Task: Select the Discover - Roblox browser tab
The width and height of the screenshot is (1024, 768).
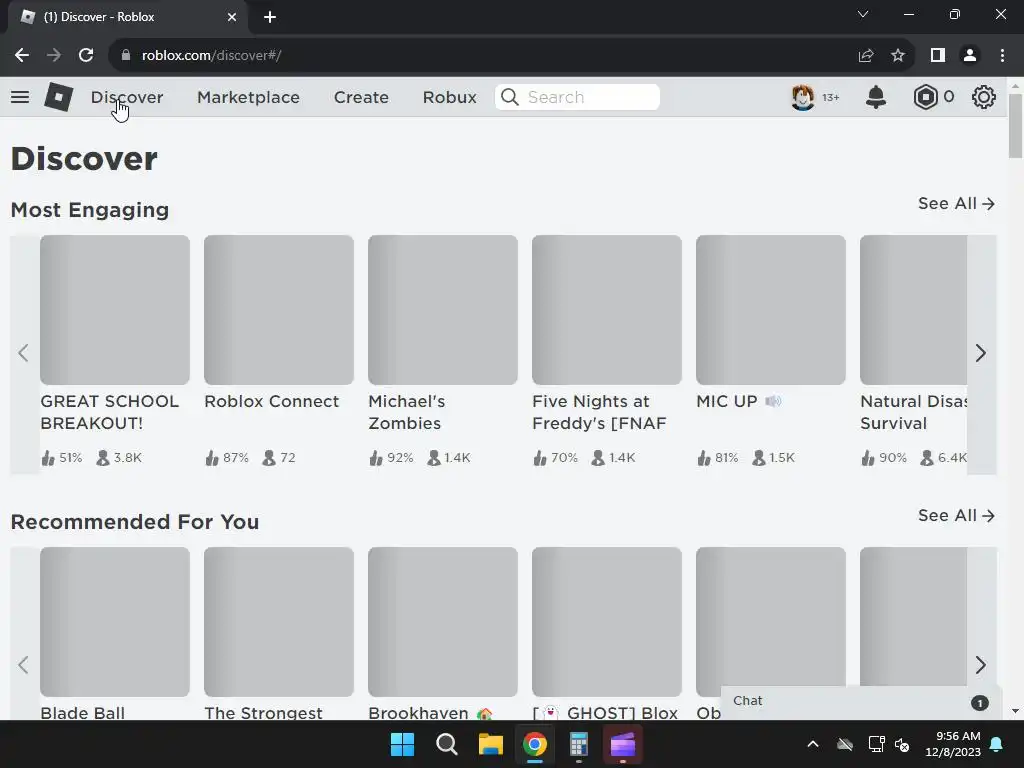Action: coord(127,17)
